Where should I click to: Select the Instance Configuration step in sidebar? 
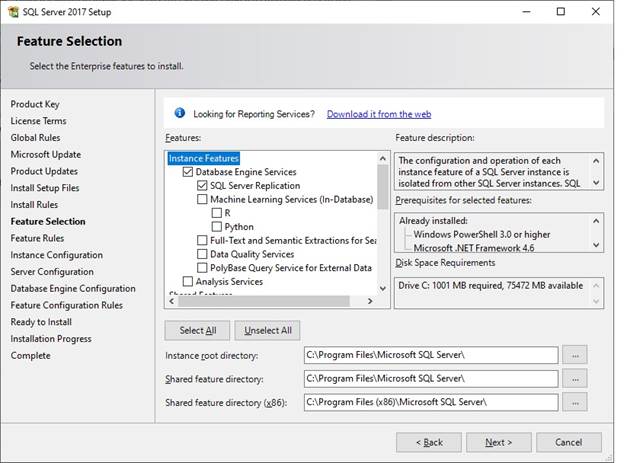(56, 255)
